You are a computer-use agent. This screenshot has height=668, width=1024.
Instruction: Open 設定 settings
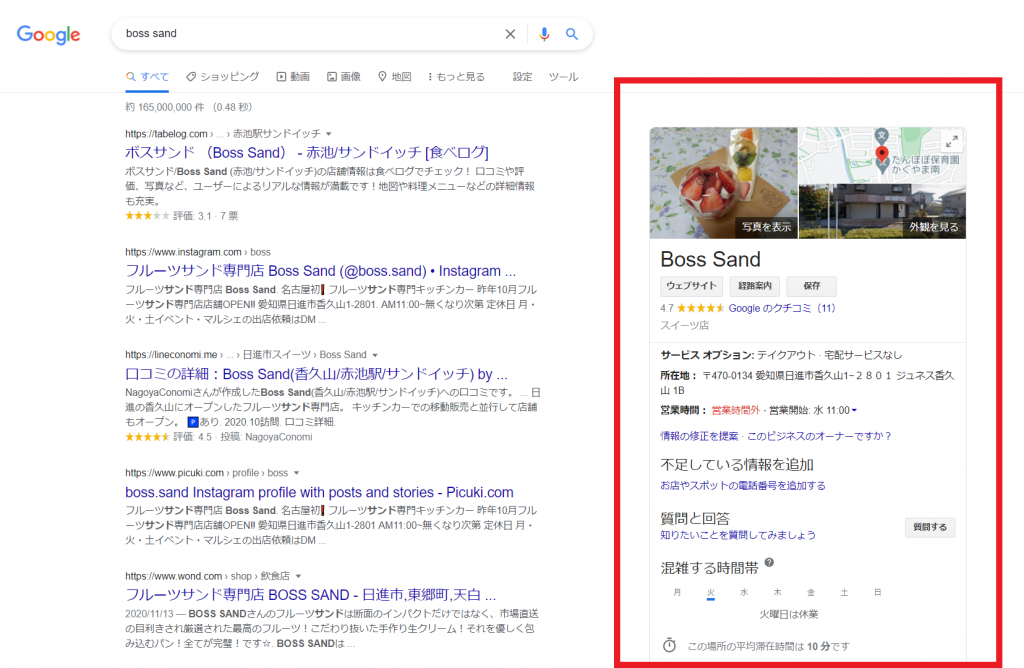tap(522, 77)
